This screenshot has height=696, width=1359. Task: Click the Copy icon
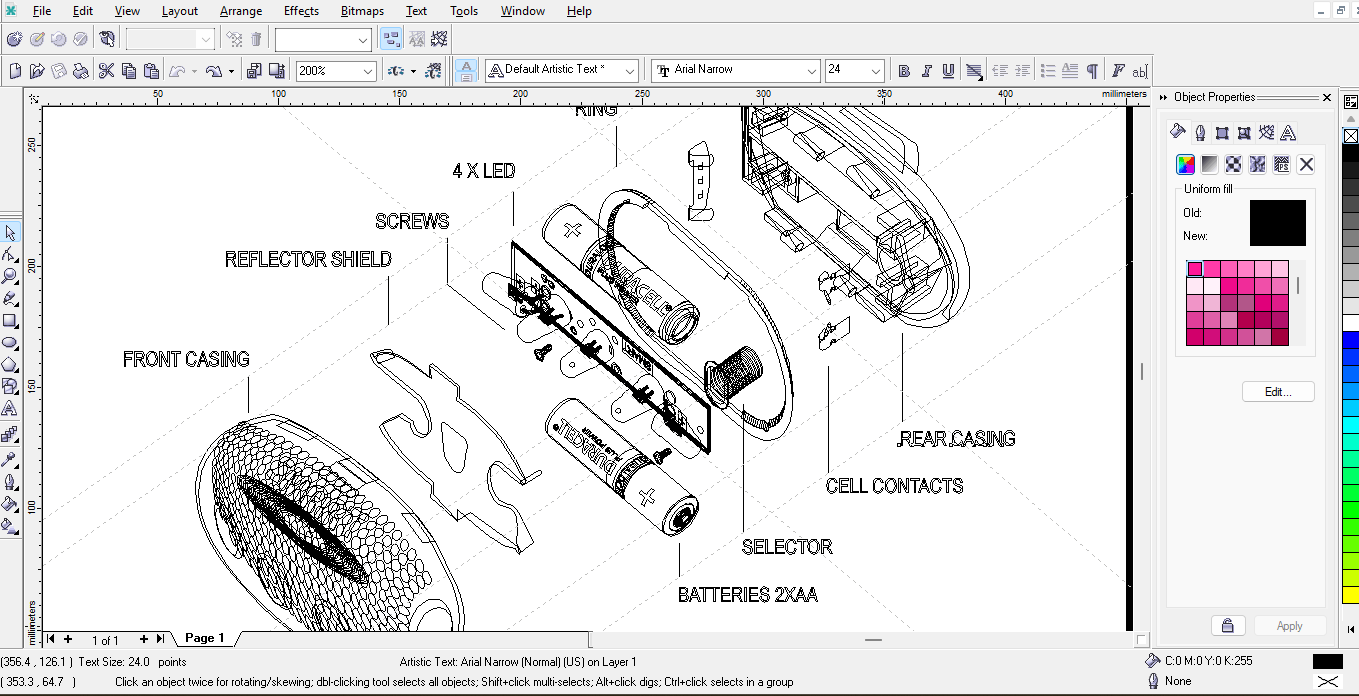coord(129,71)
